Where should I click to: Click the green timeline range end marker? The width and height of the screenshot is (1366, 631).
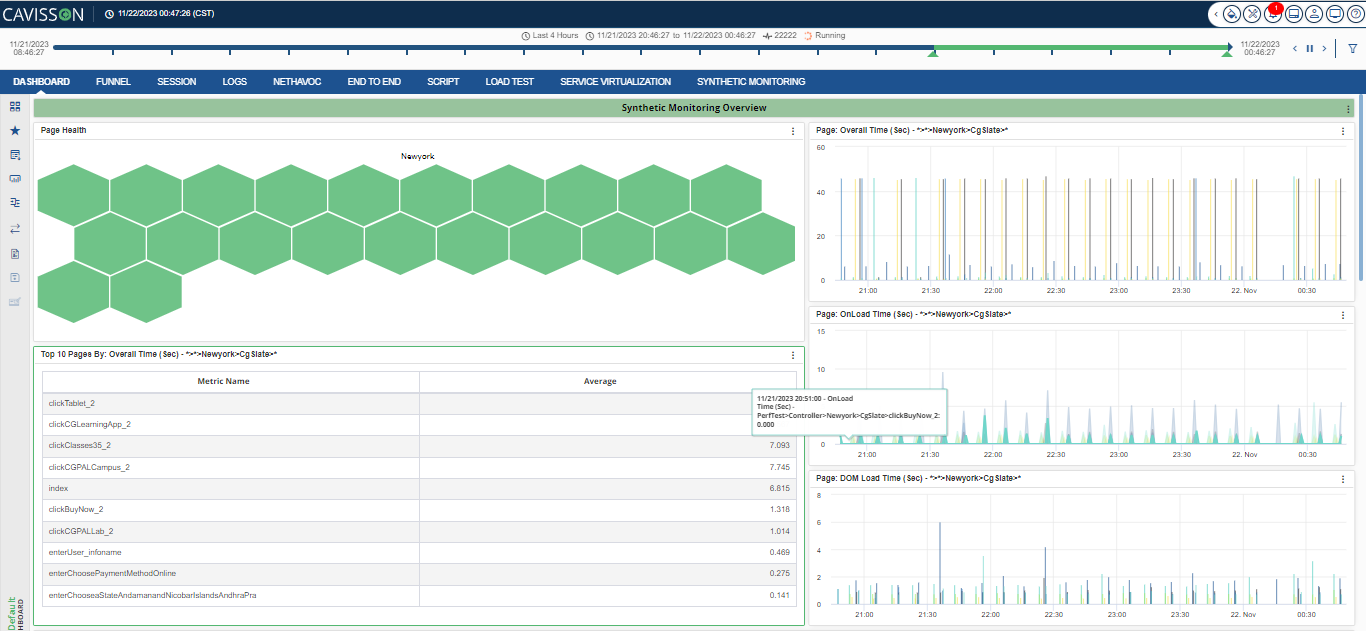coord(1226,53)
